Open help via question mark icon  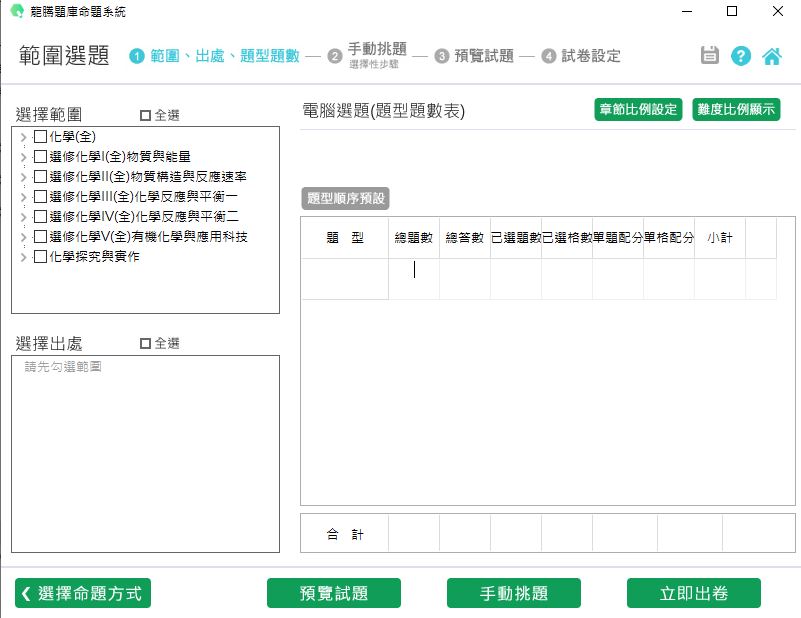[x=741, y=56]
